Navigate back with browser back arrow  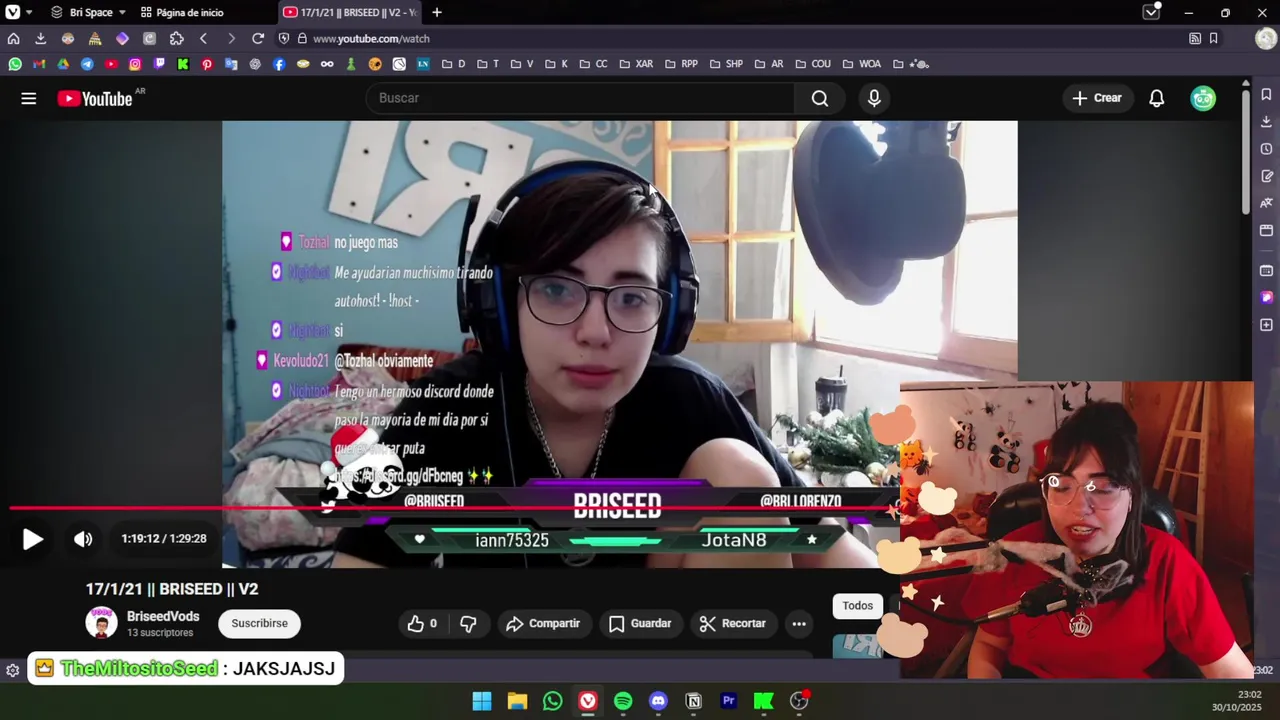pyautogui.click(x=203, y=38)
